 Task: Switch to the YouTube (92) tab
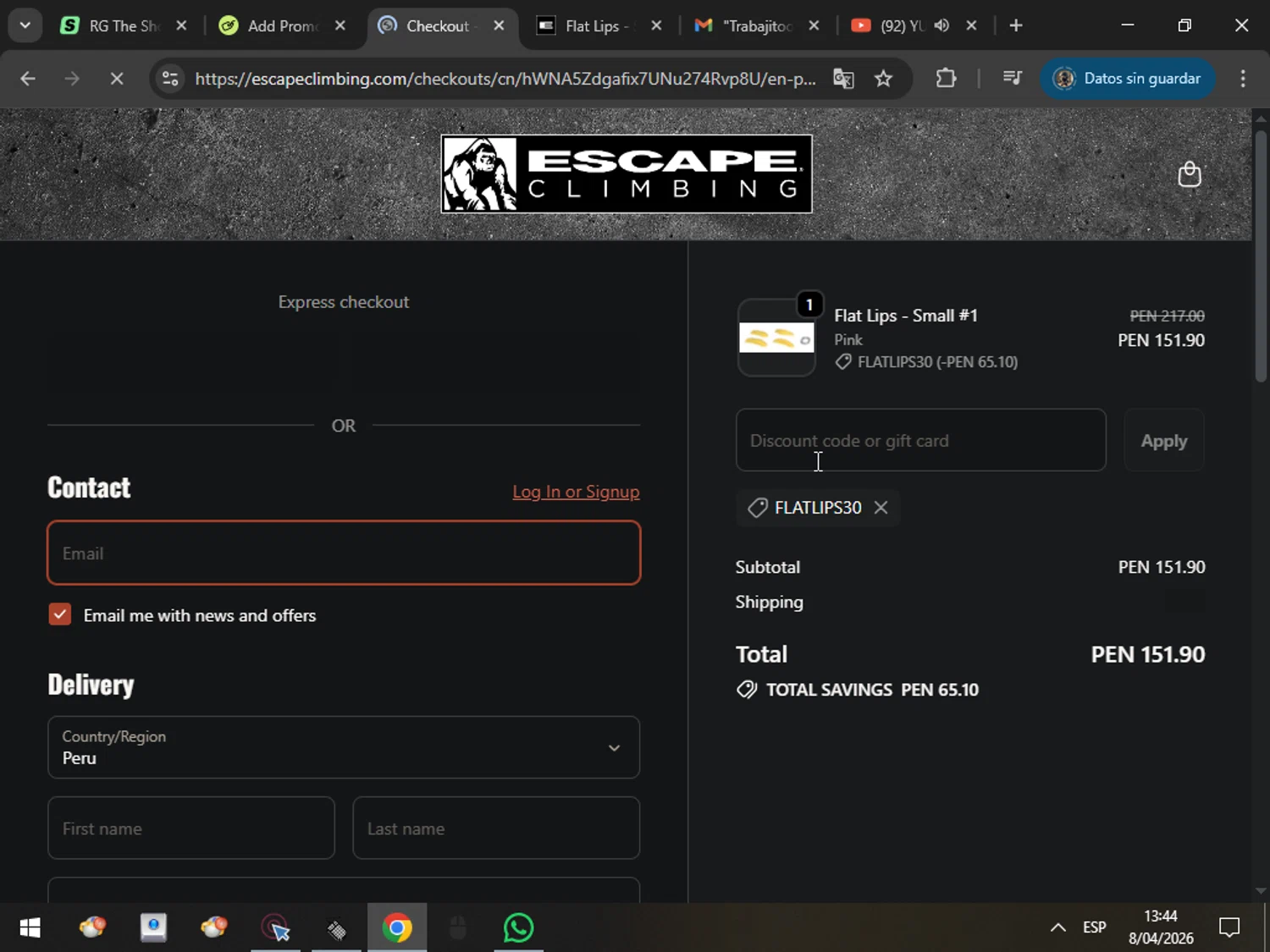pyautogui.click(x=903, y=26)
